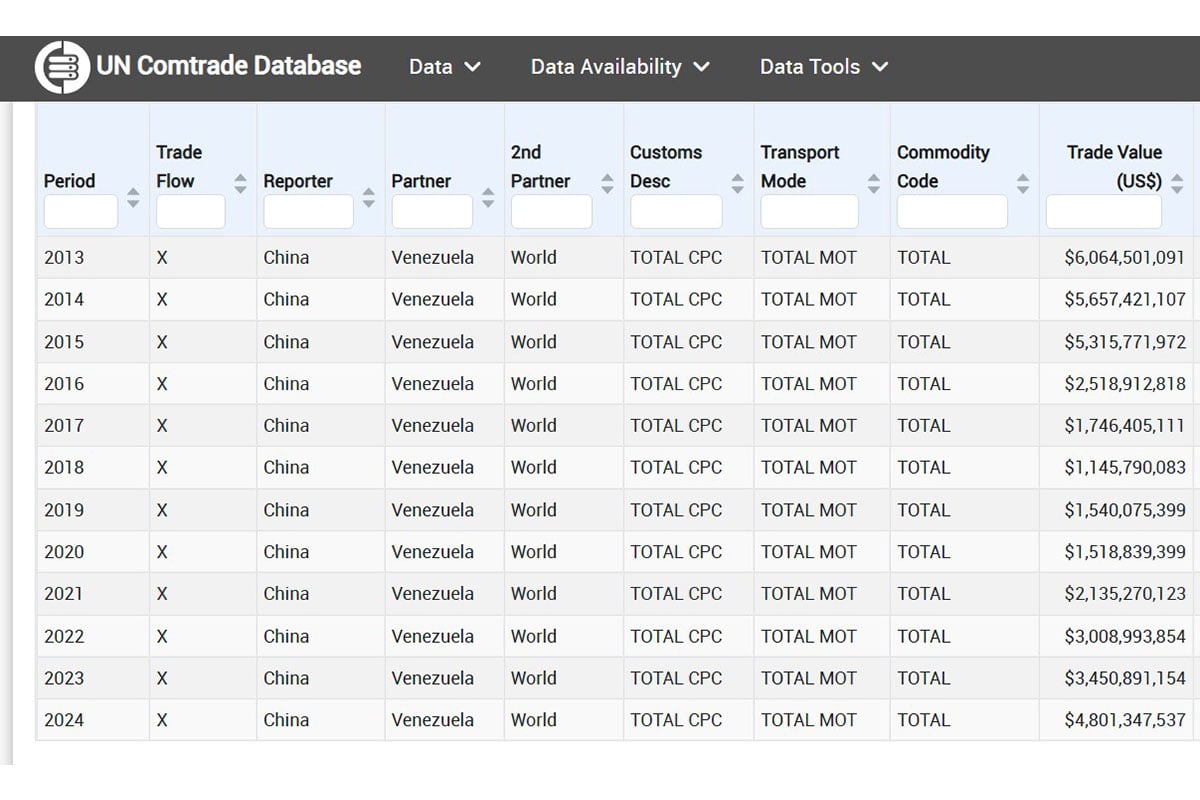Expand the Data Availability menu
This screenshot has width=1200, height=800.
point(620,67)
